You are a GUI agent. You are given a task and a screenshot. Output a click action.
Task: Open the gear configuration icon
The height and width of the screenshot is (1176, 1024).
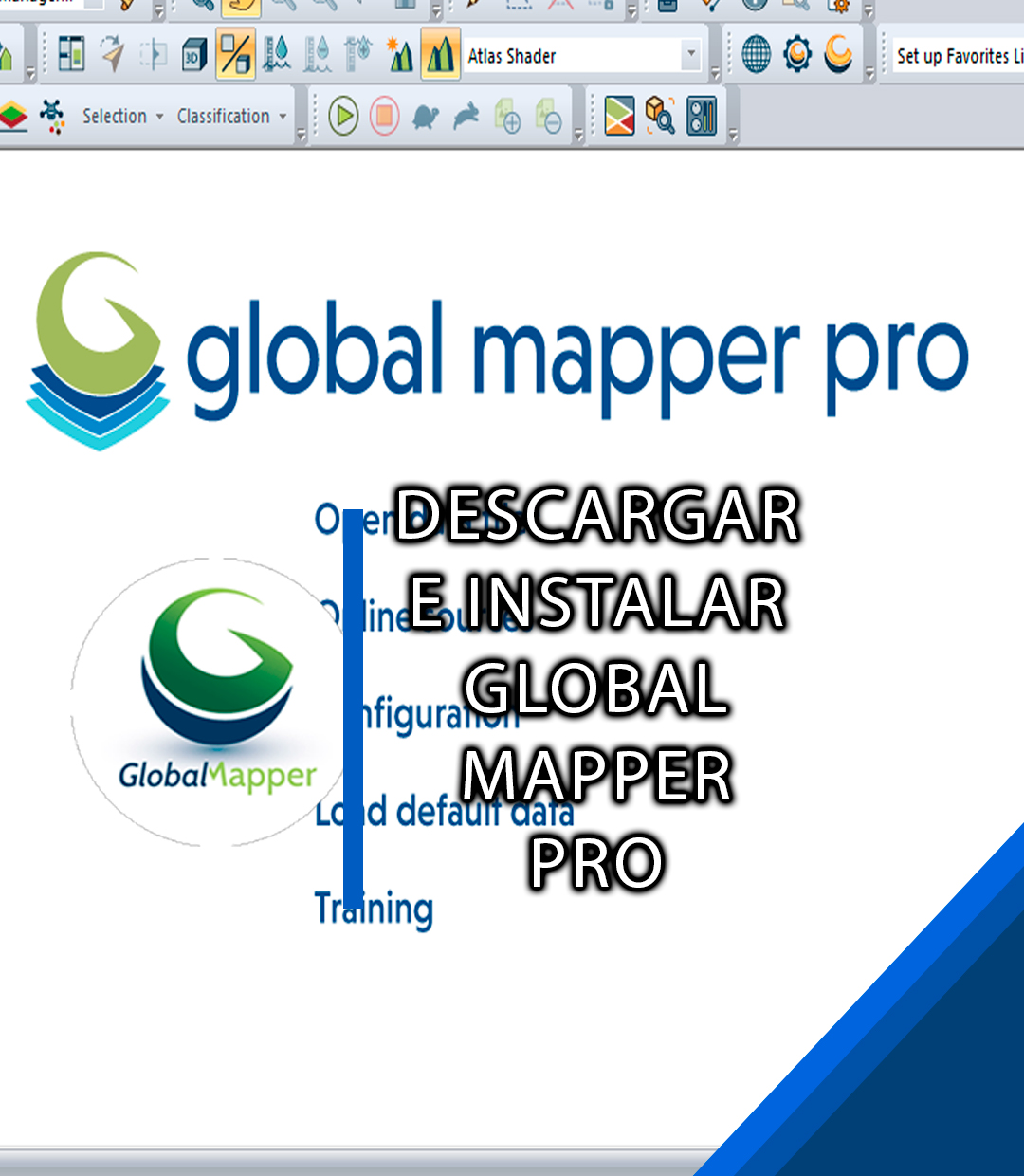(797, 54)
